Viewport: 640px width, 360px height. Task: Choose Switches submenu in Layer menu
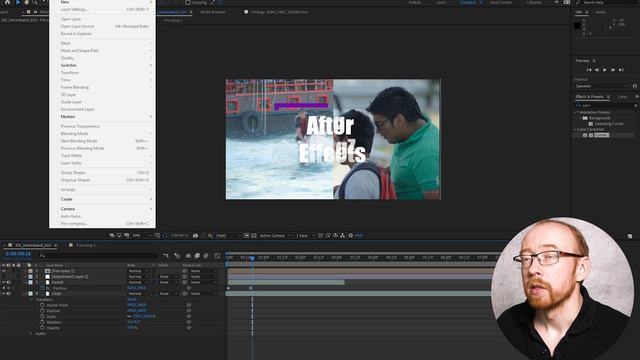click(102, 65)
